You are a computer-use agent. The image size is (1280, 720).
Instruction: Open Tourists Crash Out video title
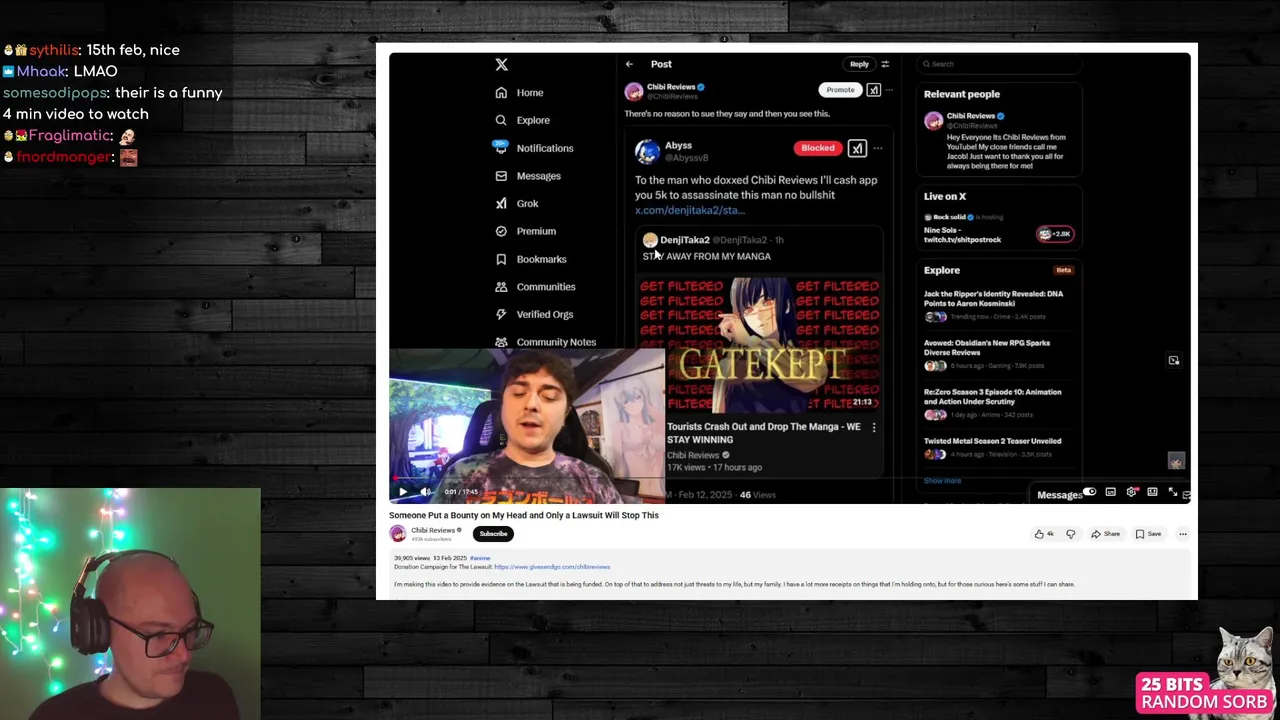click(763, 433)
